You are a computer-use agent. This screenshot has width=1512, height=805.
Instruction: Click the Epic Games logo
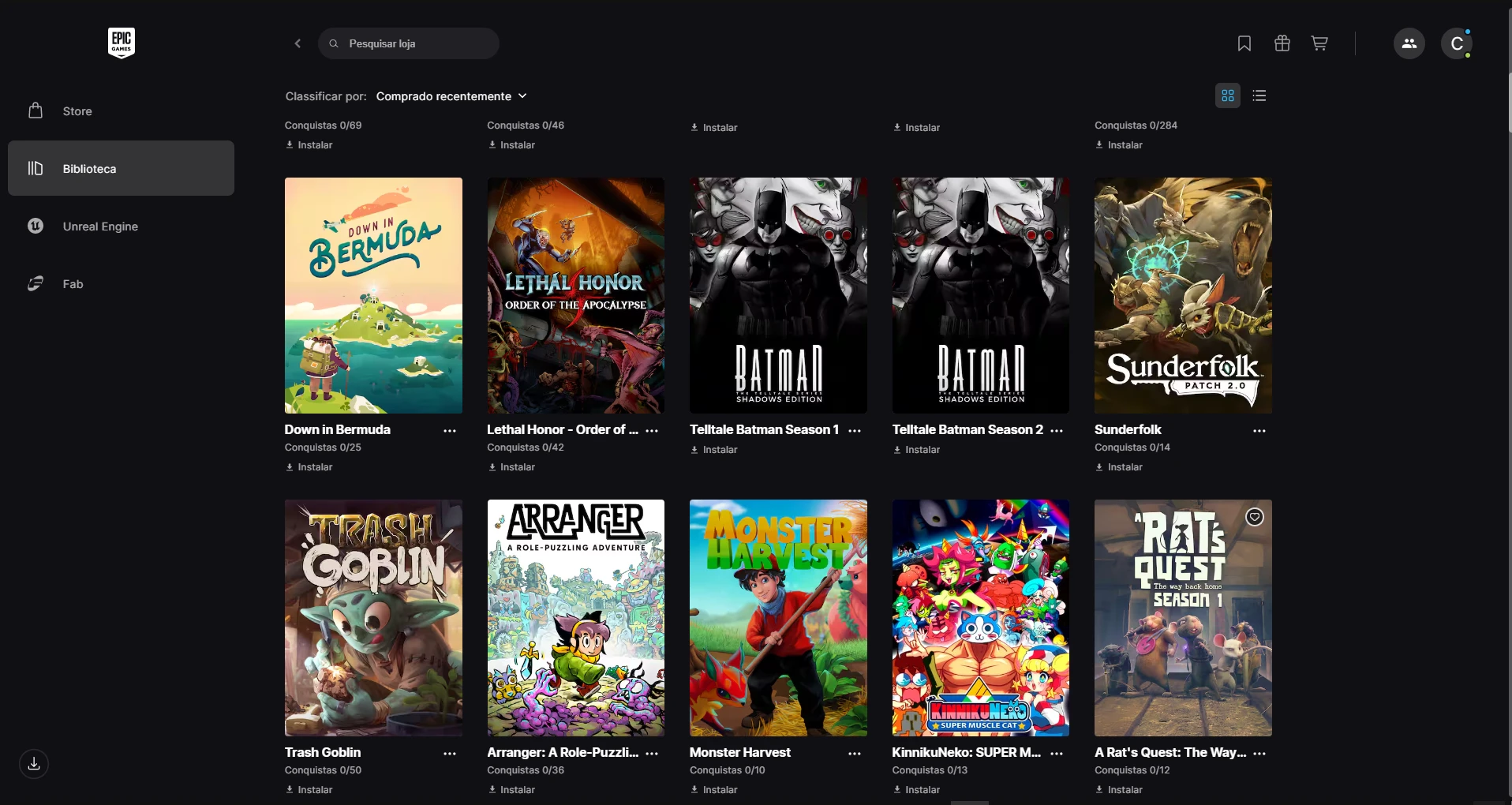pyautogui.click(x=122, y=43)
